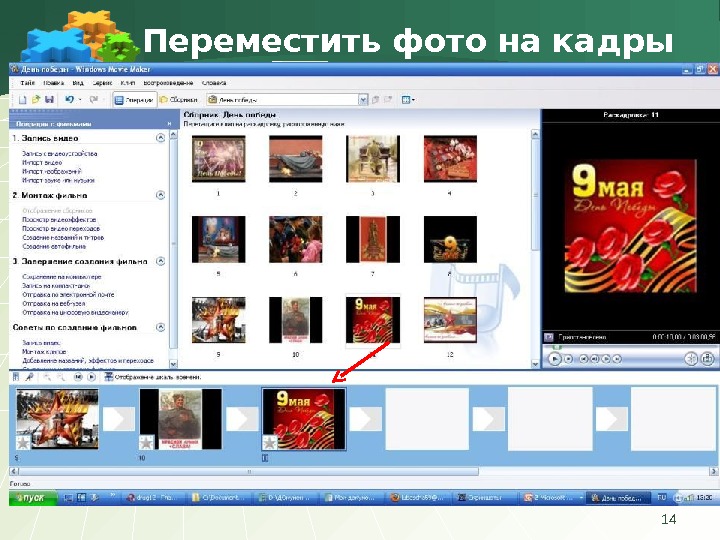The image size is (720, 540).
Task: Toggle the Сборники collections pane button
Action: 179,100
